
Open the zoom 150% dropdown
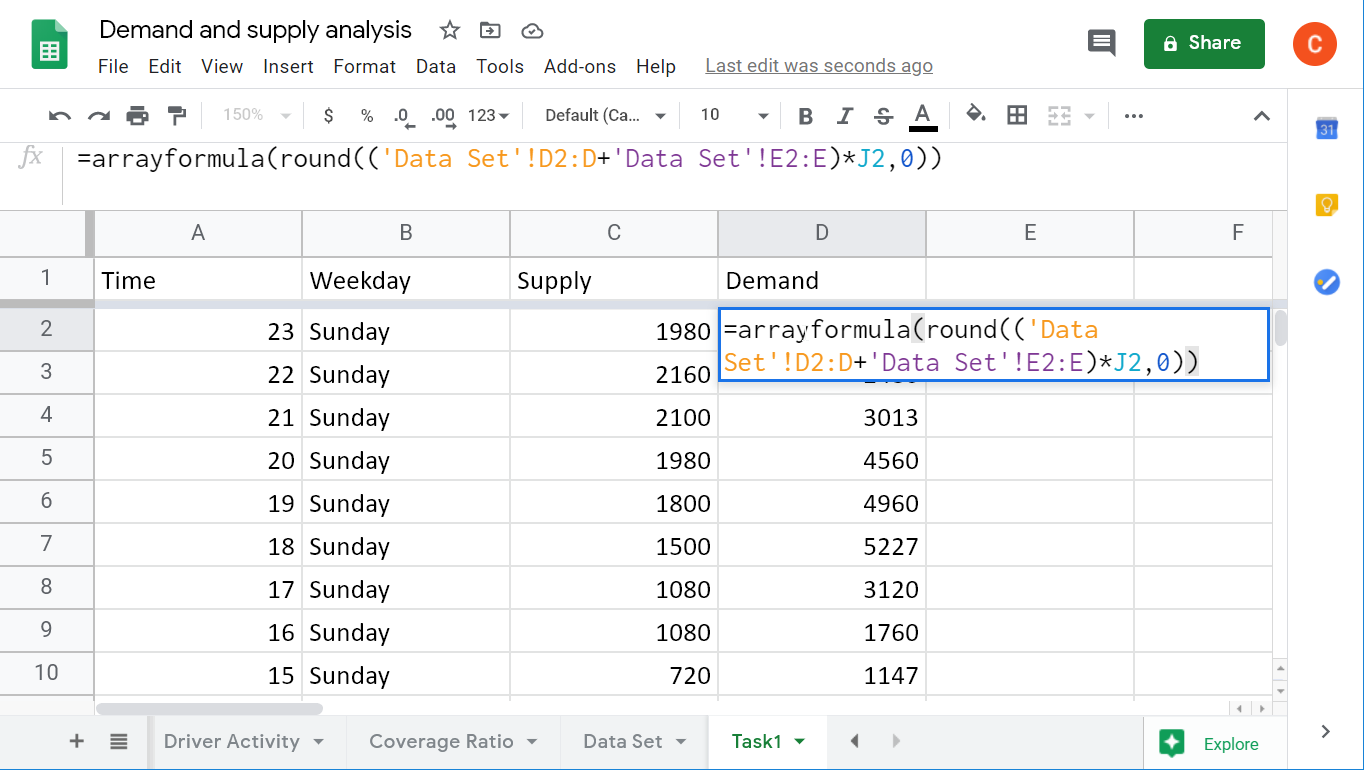(x=256, y=115)
